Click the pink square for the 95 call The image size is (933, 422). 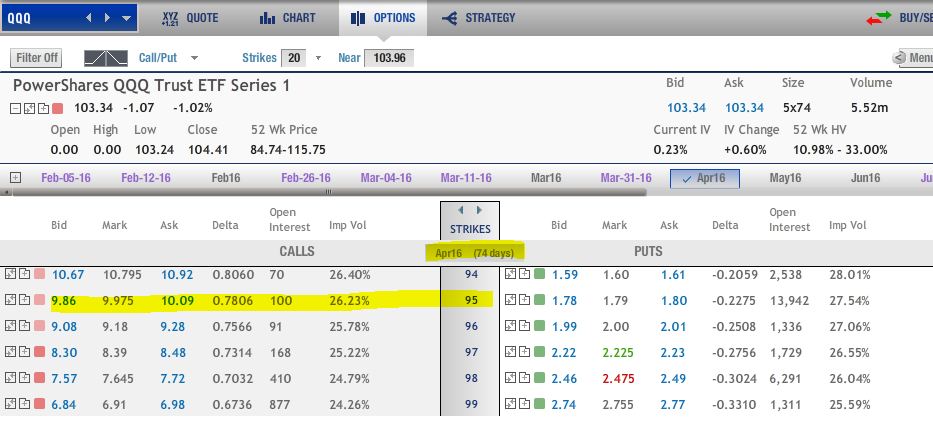coord(39,299)
